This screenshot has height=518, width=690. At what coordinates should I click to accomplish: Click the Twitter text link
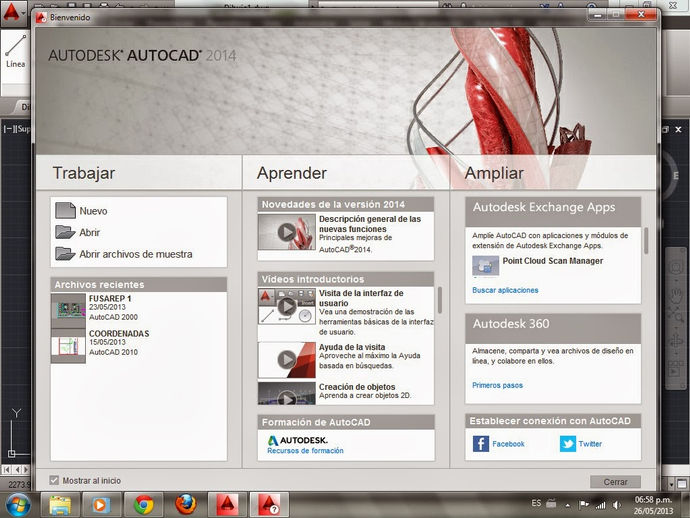[x=590, y=444]
